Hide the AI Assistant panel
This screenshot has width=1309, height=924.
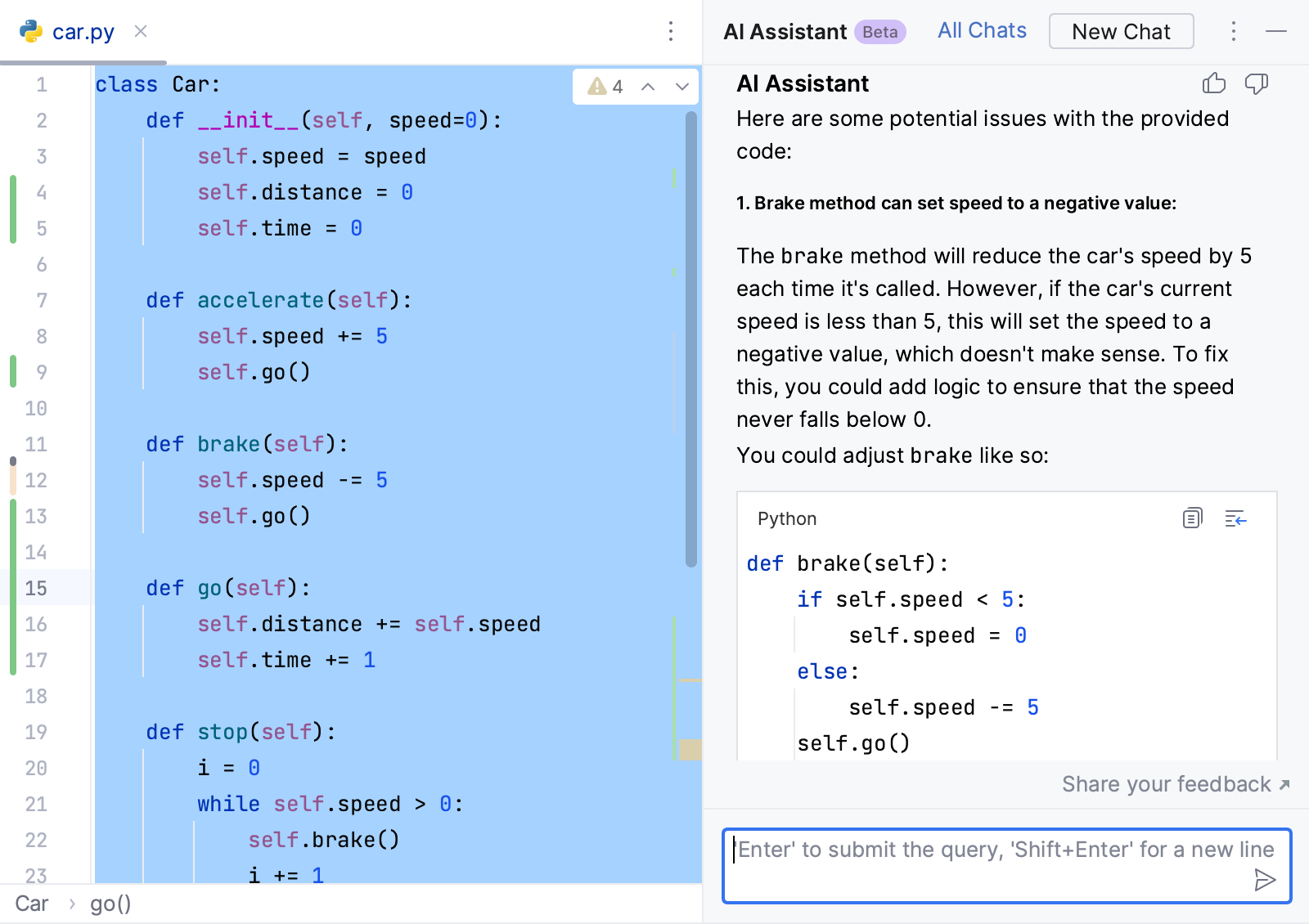pyautogui.click(x=1278, y=31)
